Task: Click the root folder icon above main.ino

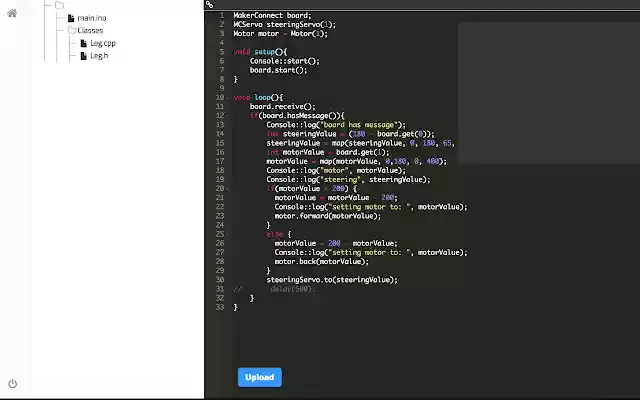Action: click(60, 5)
